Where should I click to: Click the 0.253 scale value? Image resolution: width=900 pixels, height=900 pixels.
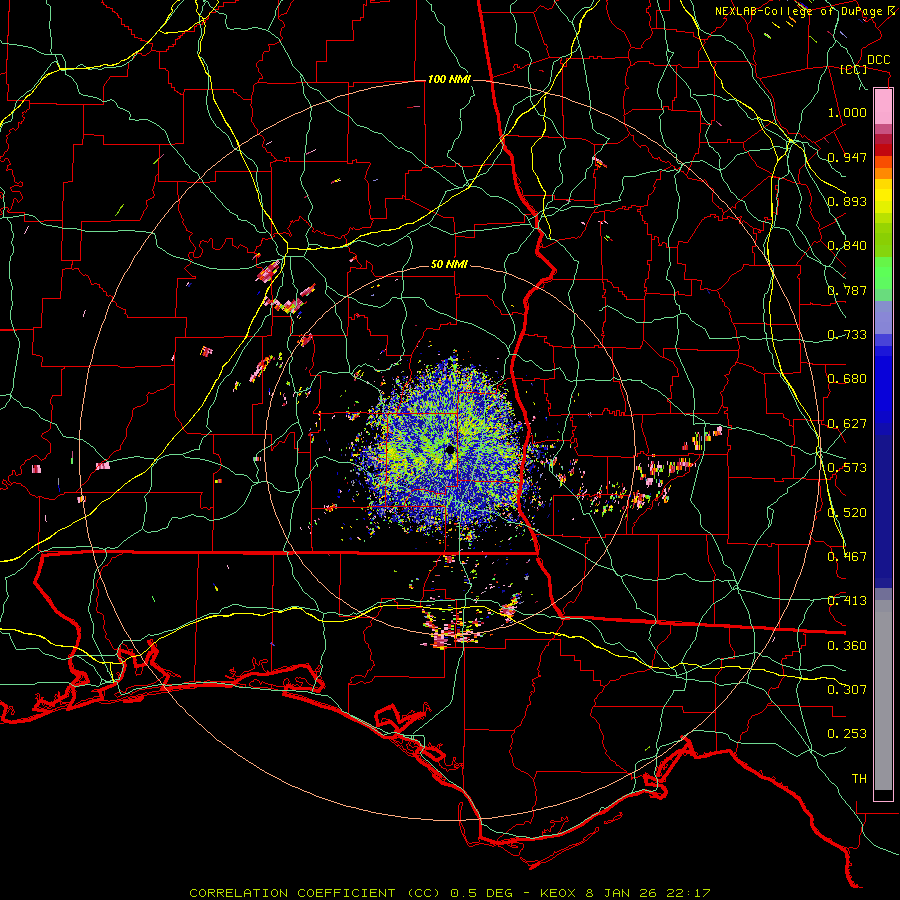[x=847, y=734]
